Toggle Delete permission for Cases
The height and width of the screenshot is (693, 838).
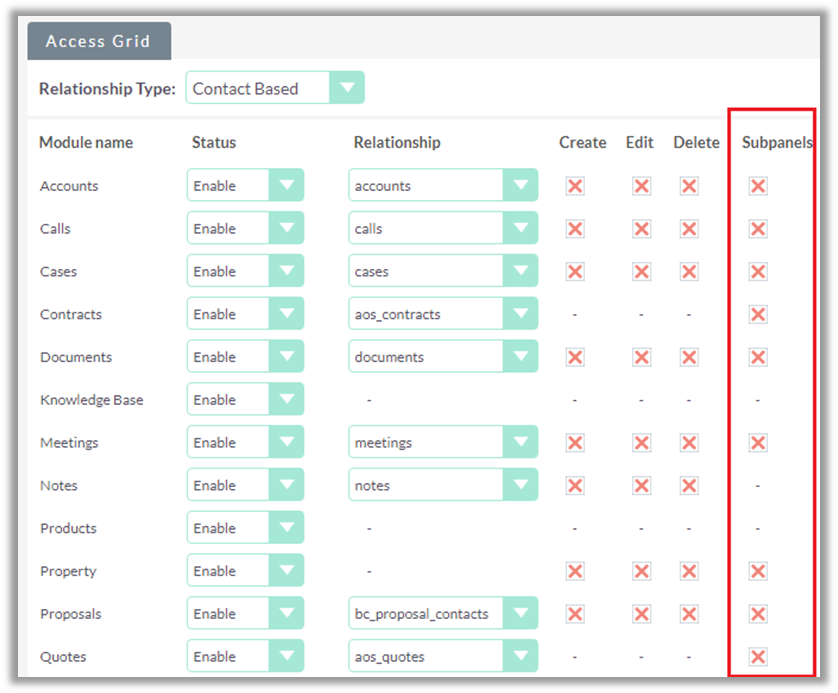click(x=689, y=272)
